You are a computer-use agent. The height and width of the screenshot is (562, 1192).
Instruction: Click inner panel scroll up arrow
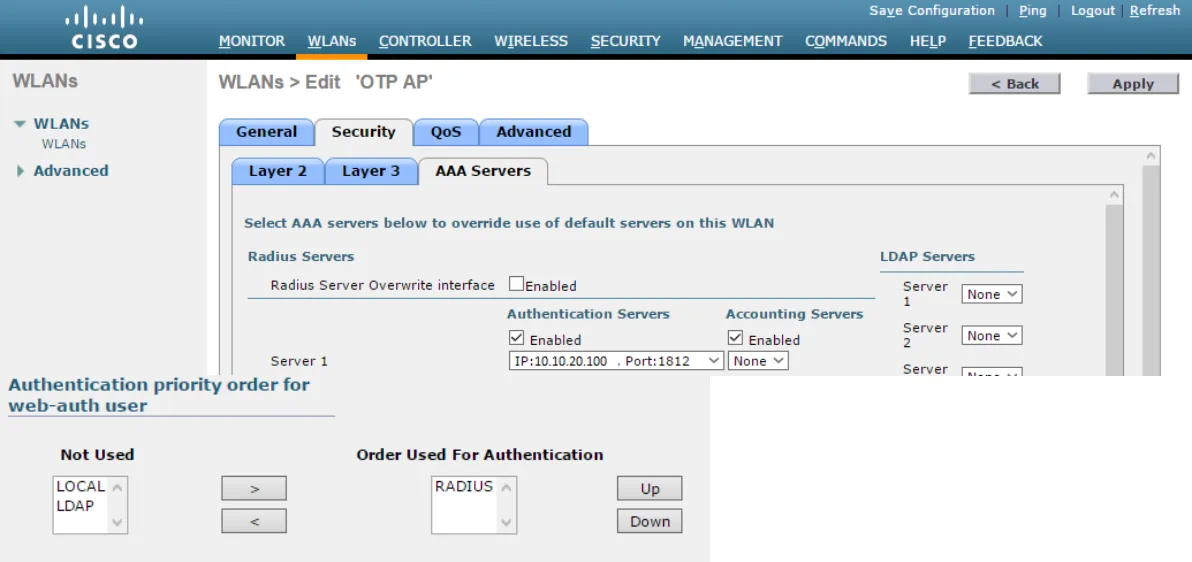click(1114, 195)
